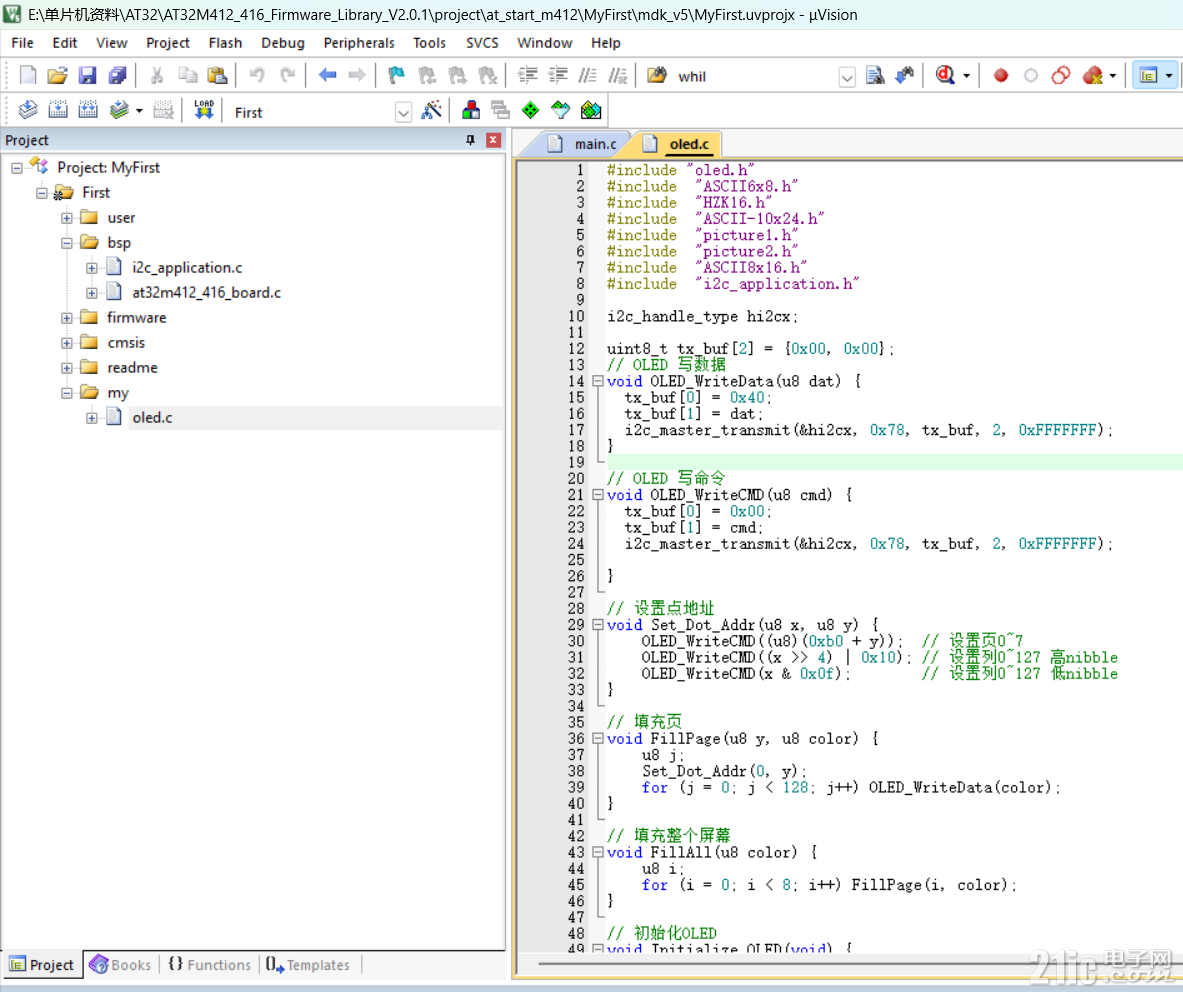
Task: Disable all breakpoints
Action: click(1061, 75)
